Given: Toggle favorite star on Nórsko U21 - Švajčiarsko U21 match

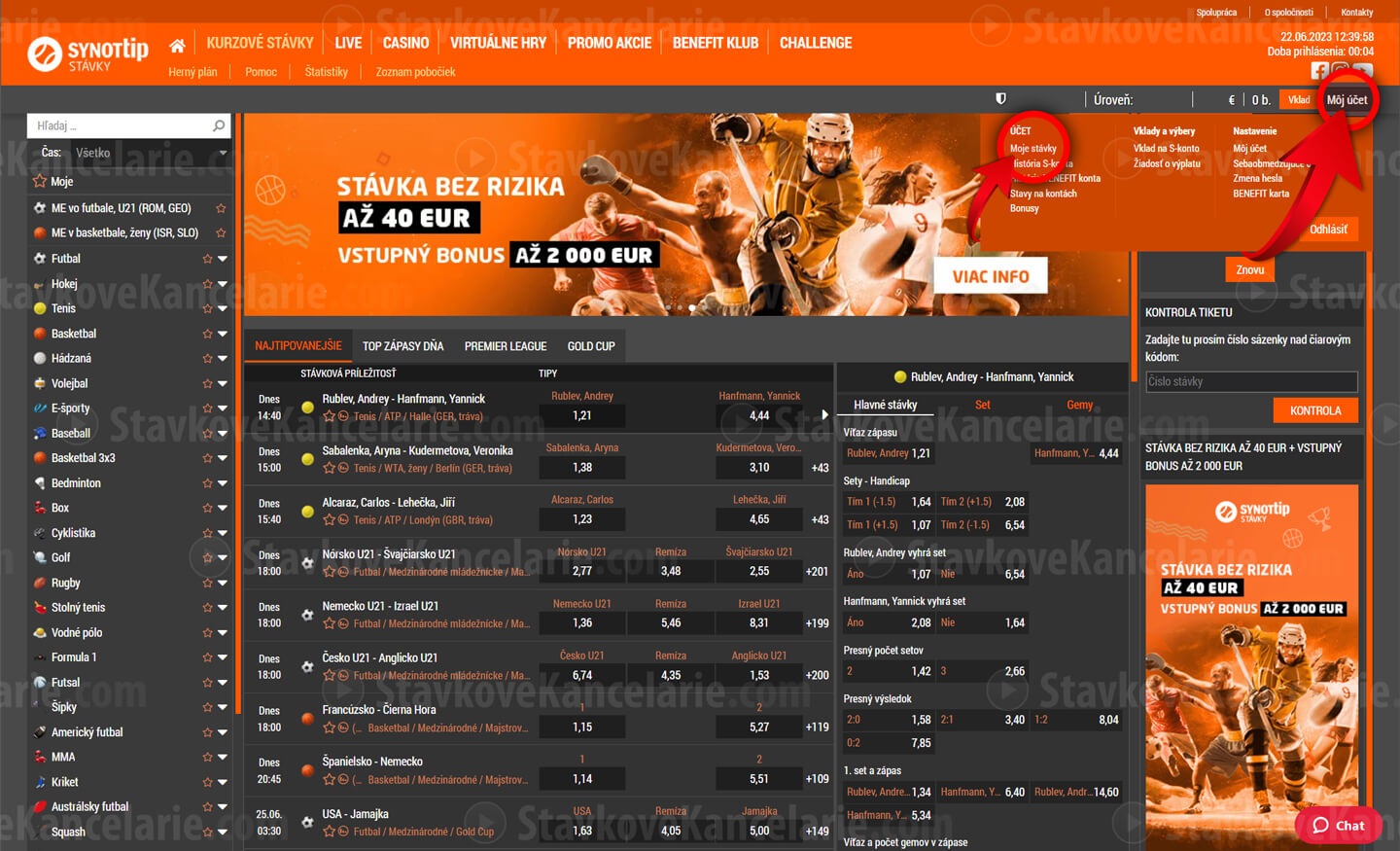Looking at the screenshot, I should coord(329,572).
